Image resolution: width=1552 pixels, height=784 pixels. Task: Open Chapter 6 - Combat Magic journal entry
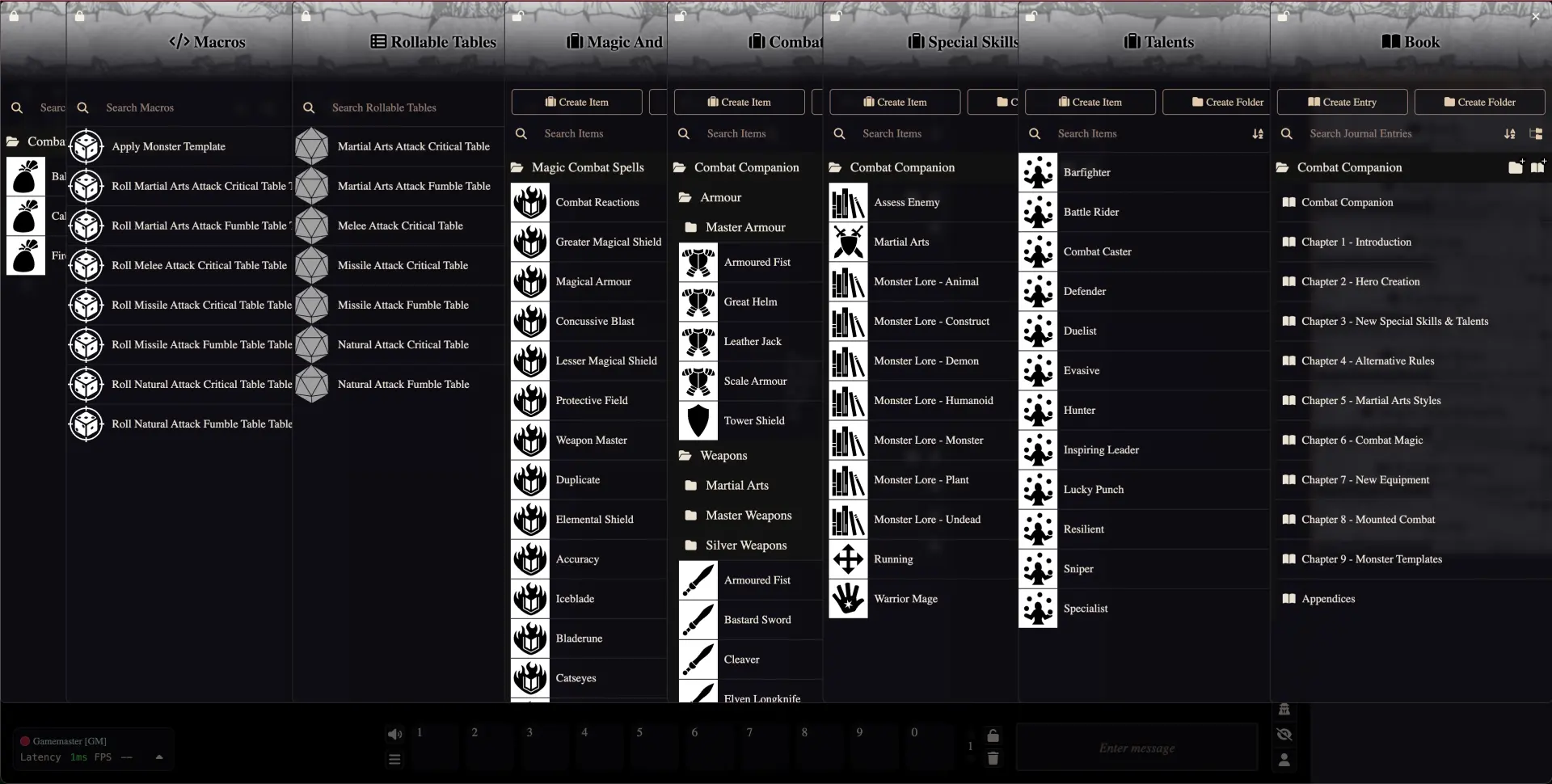tap(1361, 440)
